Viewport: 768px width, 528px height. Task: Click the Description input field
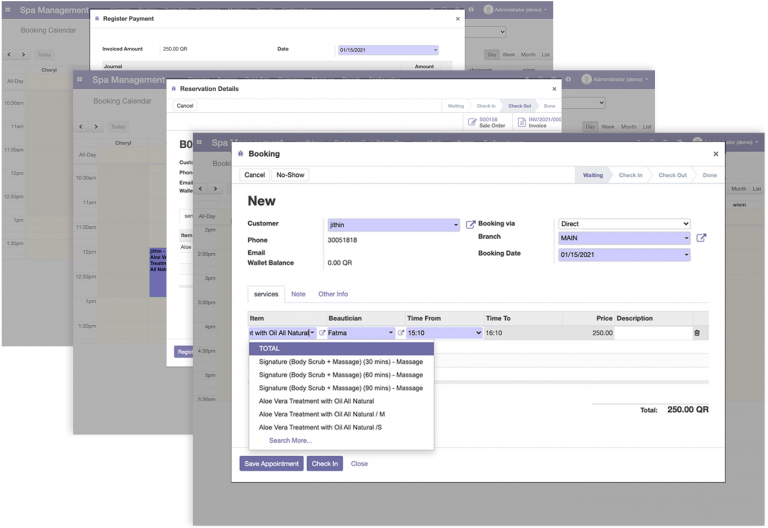pyautogui.click(x=653, y=333)
